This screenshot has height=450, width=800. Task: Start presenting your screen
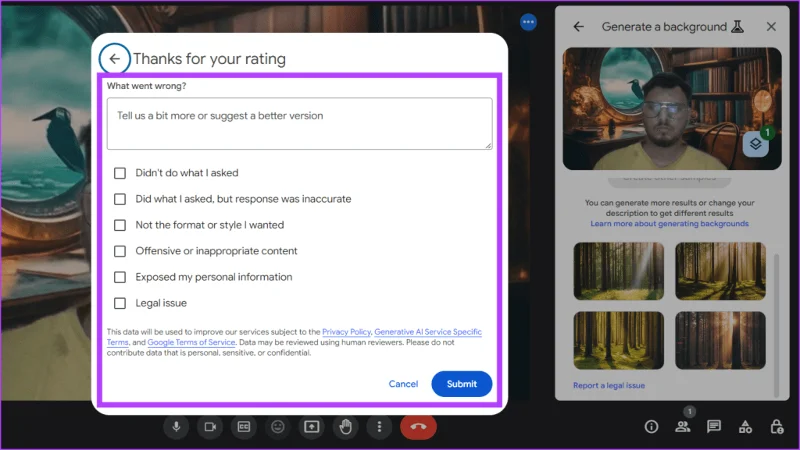[x=311, y=427]
